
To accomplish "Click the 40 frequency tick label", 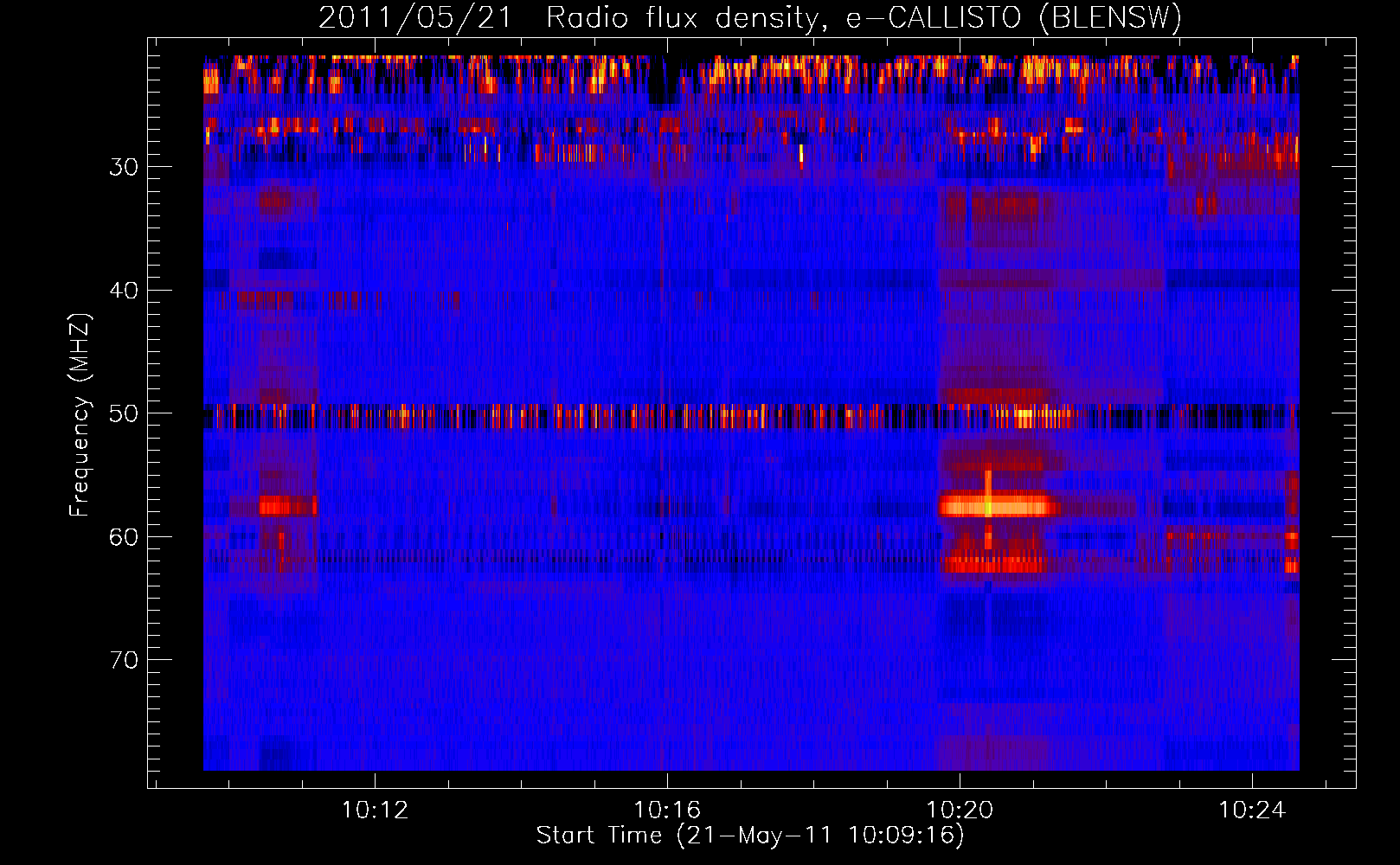I will (124, 291).
